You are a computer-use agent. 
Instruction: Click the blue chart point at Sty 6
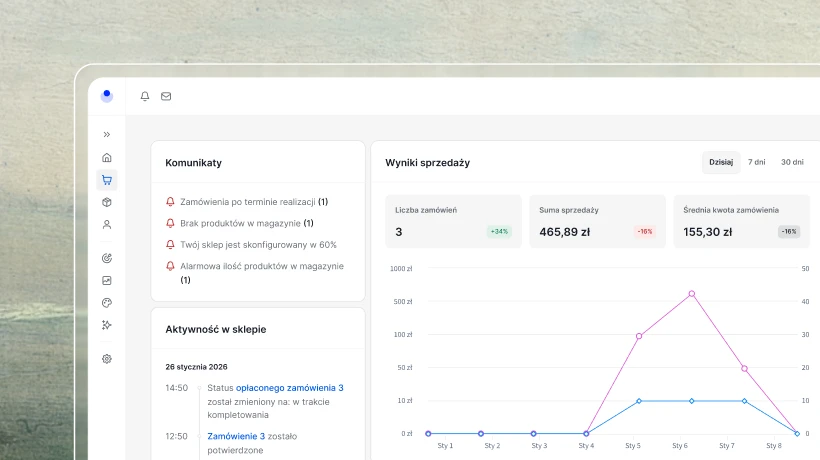click(x=691, y=401)
